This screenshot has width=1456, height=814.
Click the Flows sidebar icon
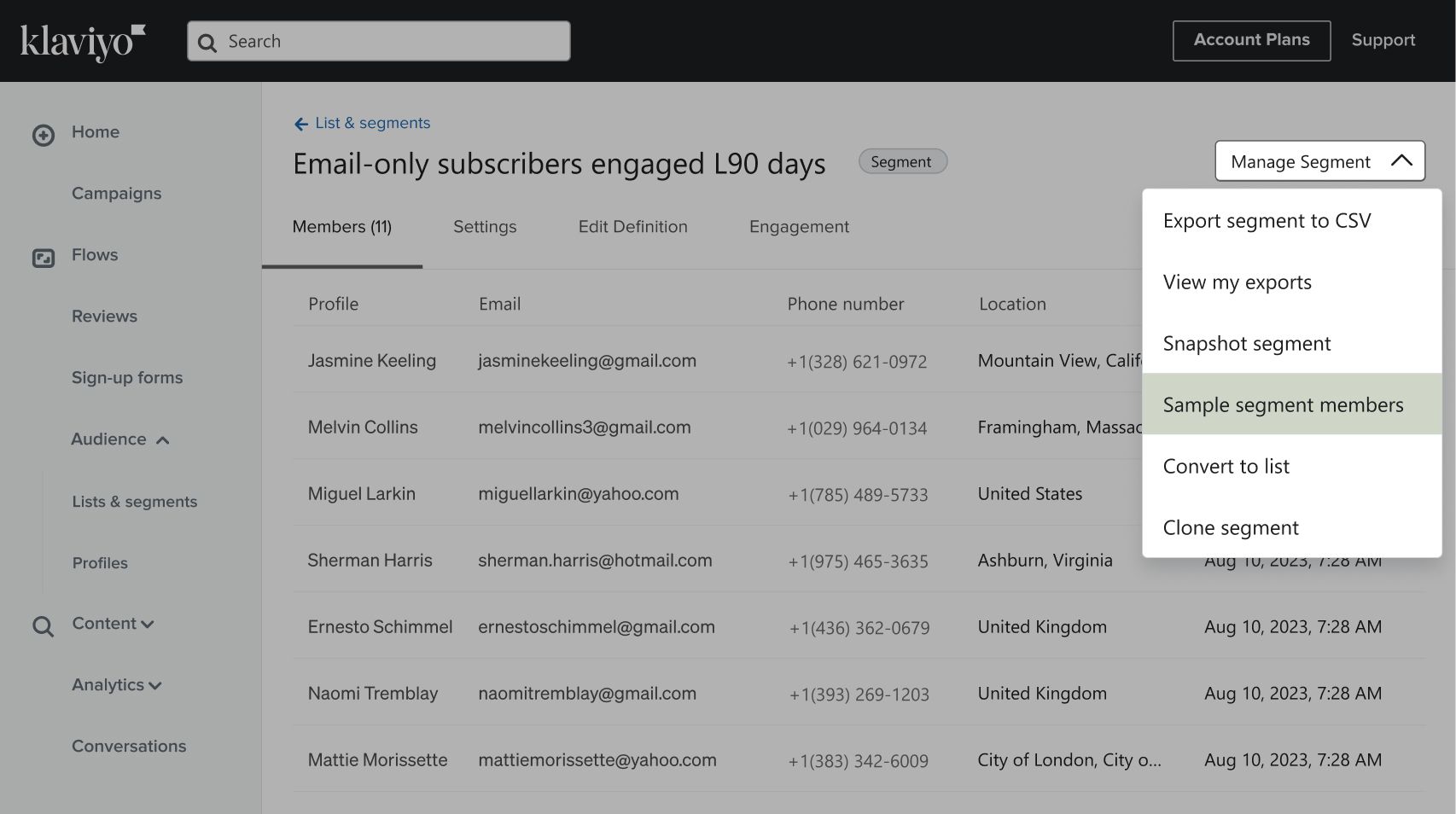point(44,257)
